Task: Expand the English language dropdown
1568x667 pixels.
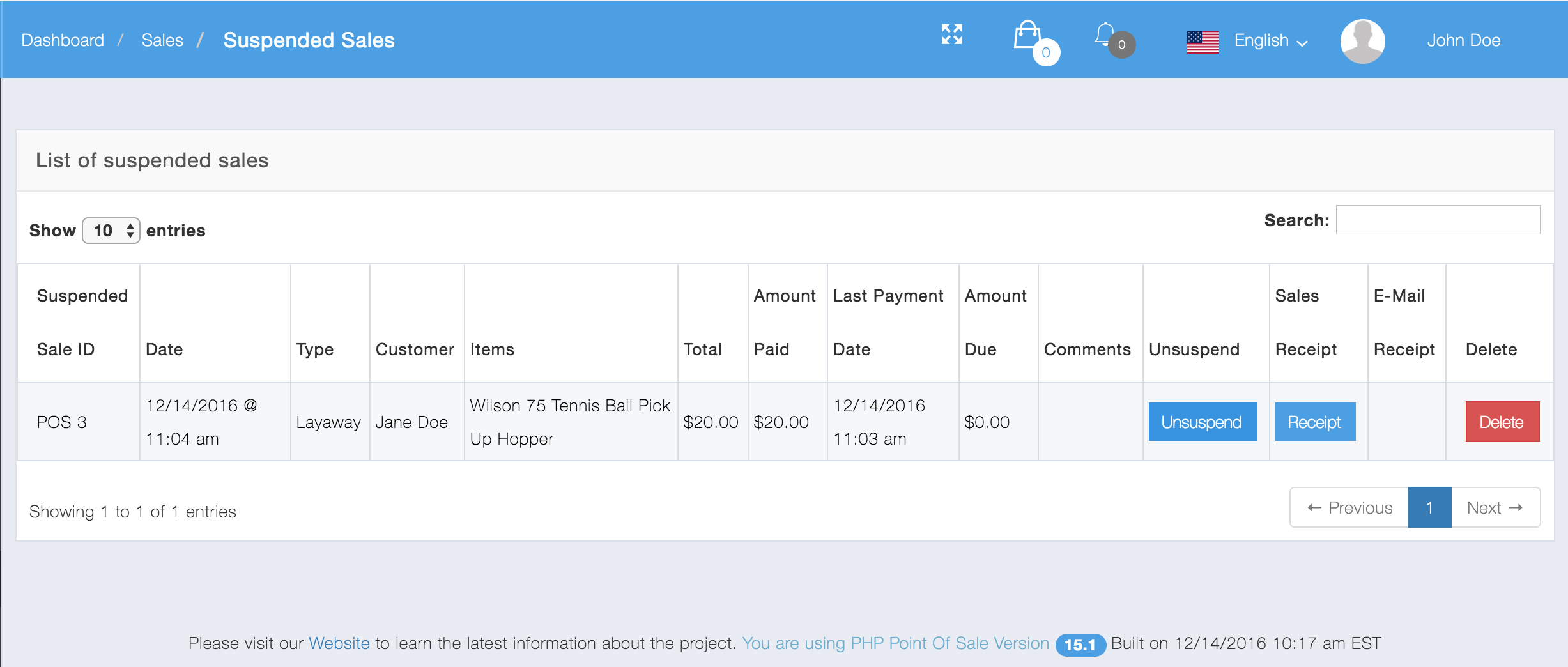Action: (1270, 41)
